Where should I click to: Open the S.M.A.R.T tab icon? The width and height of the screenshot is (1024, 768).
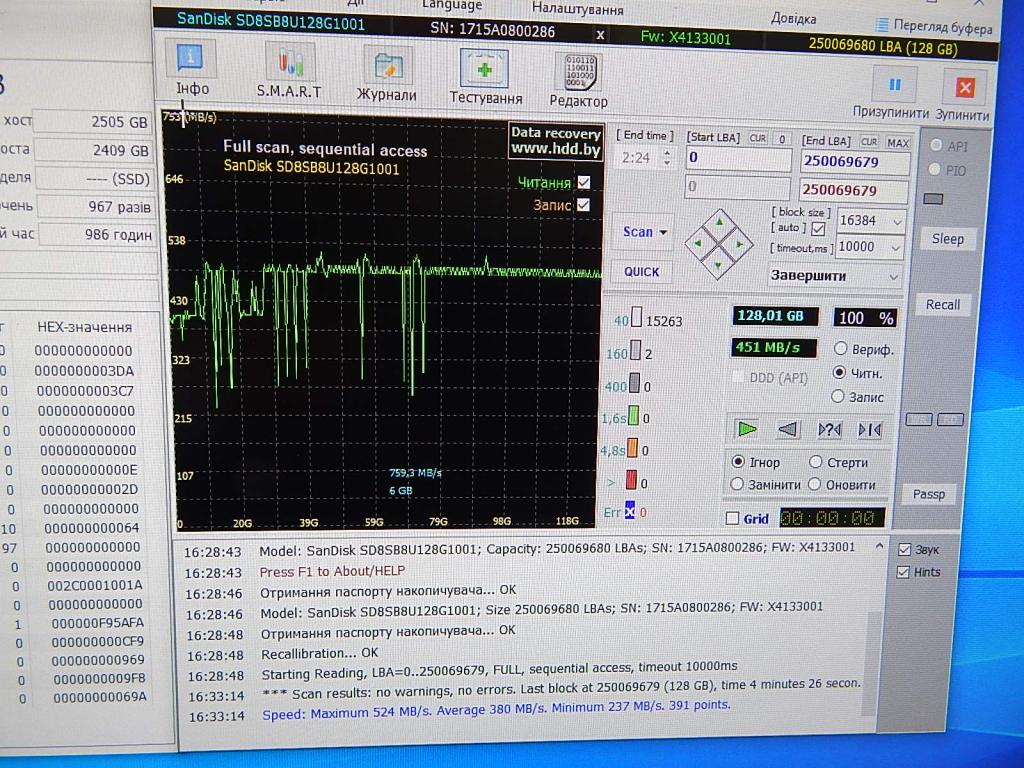coord(289,64)
